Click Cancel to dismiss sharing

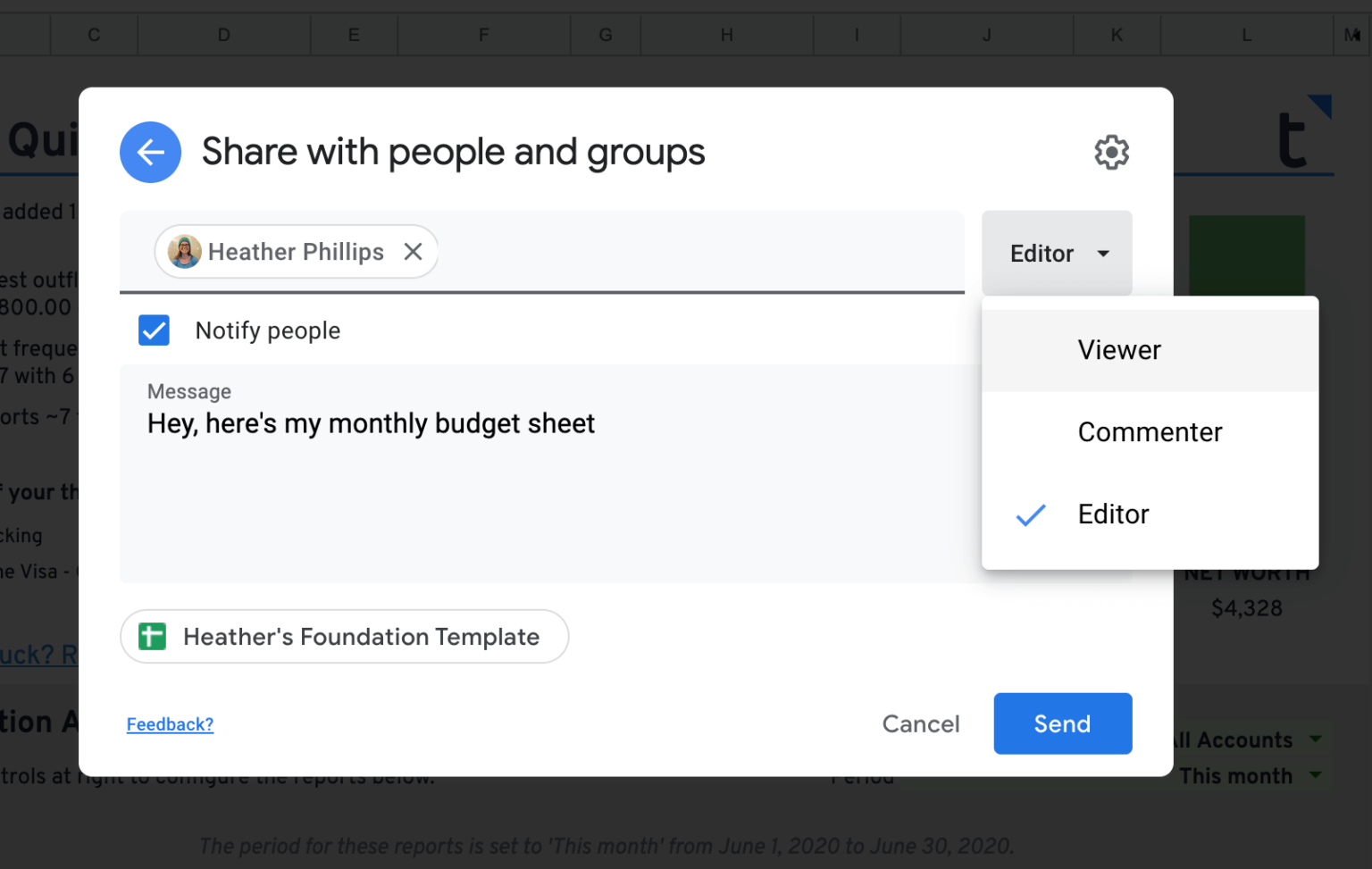pos(921,723)
